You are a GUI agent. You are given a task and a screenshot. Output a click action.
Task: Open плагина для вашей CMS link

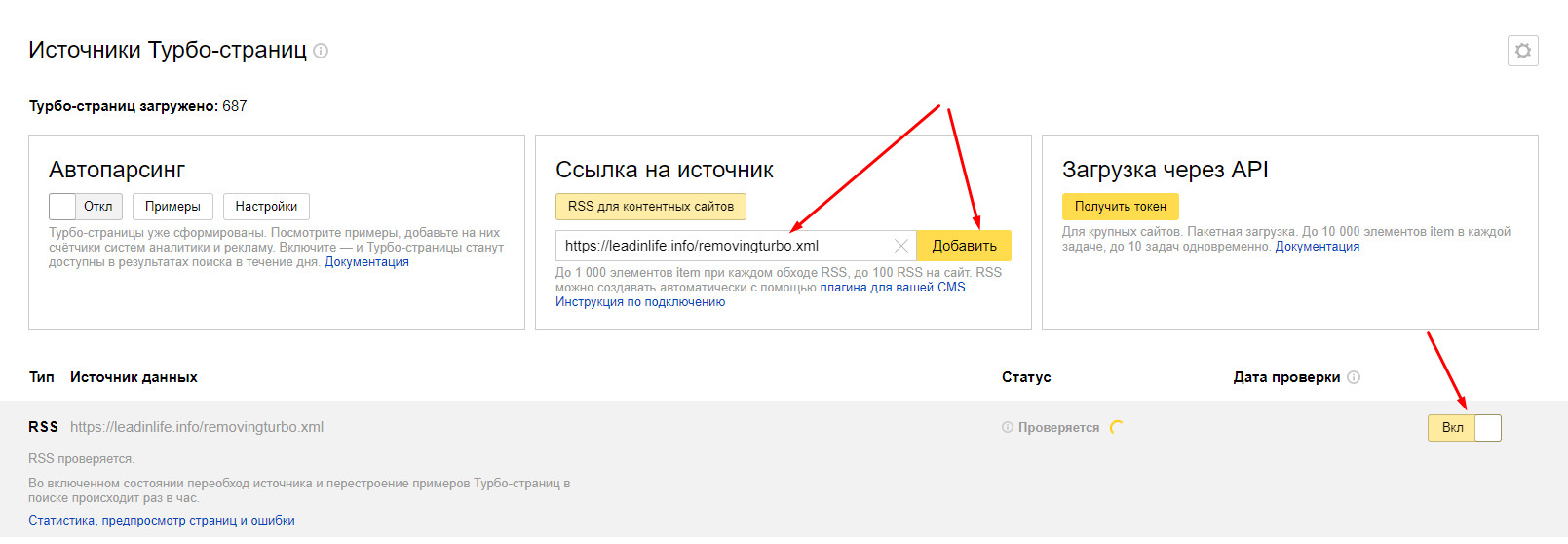pyautogui.click(x=892, y=288)
